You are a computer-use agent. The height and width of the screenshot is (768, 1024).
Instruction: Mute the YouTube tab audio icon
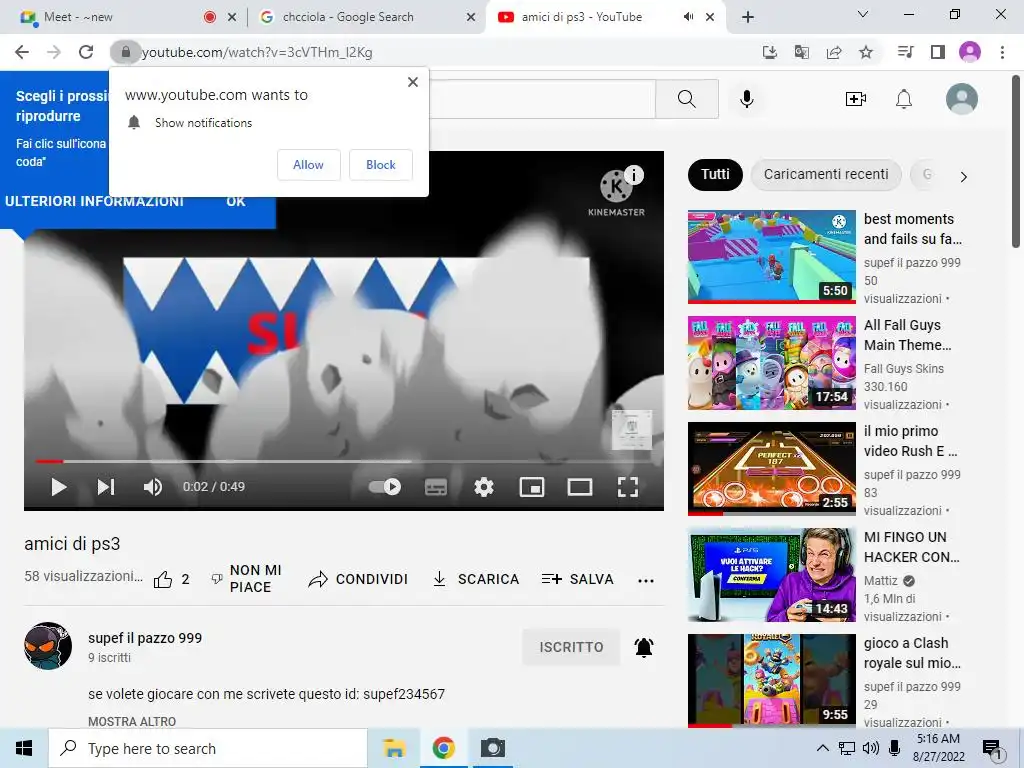(688, 17)
